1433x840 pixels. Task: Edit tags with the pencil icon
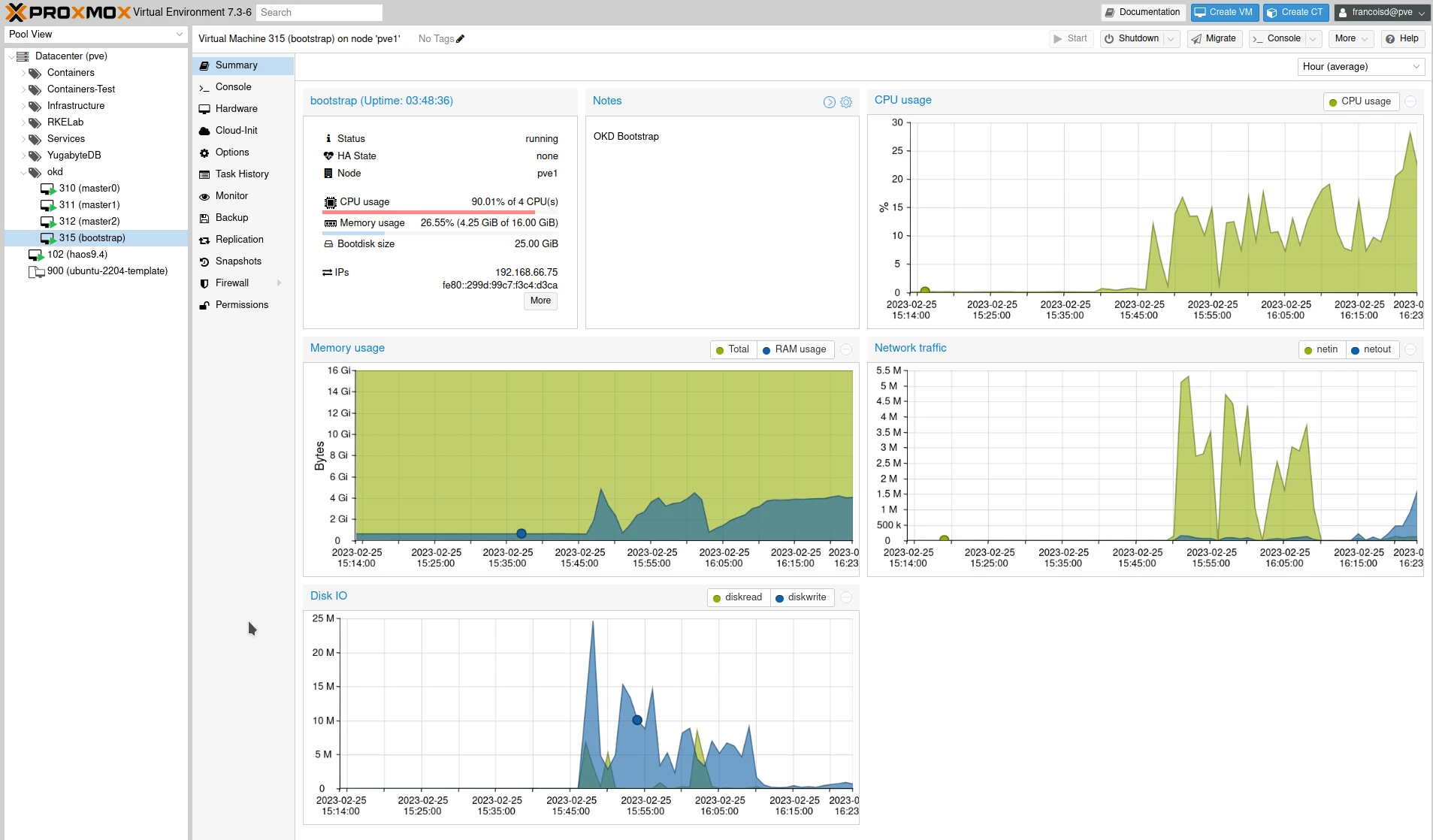click(461, 39)
